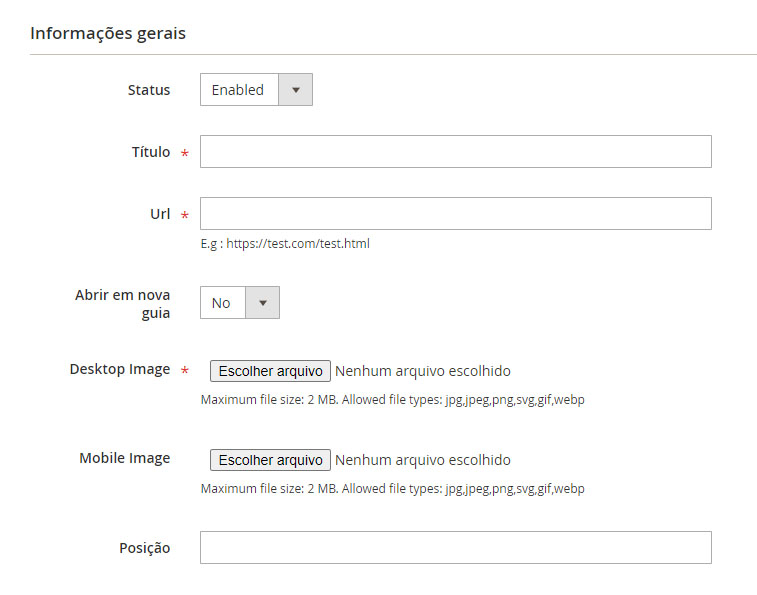757x595 pixels.
Task: Click the Status field label
Action: click(149, 90)
